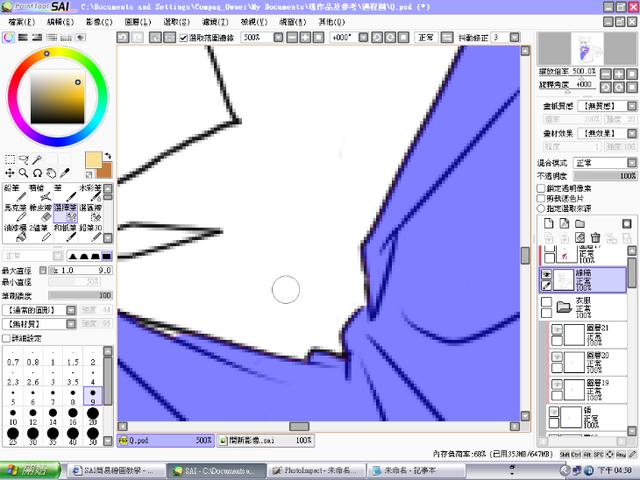The image size is (640, 480).
Task: Delete the current layer trash icon
Action: 596,238
